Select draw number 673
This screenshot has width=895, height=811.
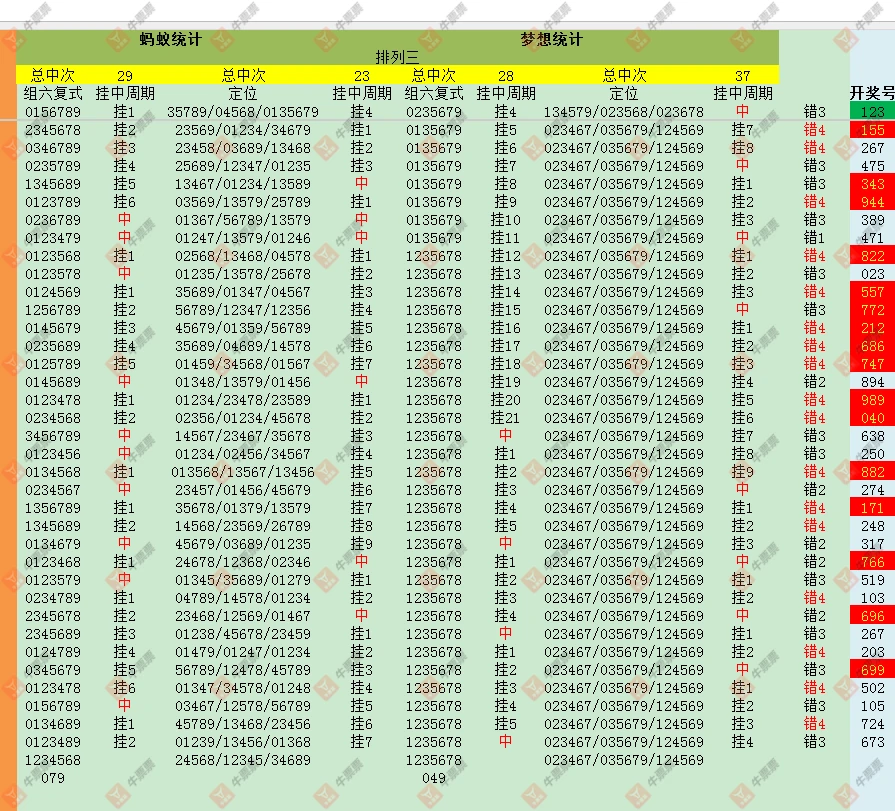tap(872, 742)
